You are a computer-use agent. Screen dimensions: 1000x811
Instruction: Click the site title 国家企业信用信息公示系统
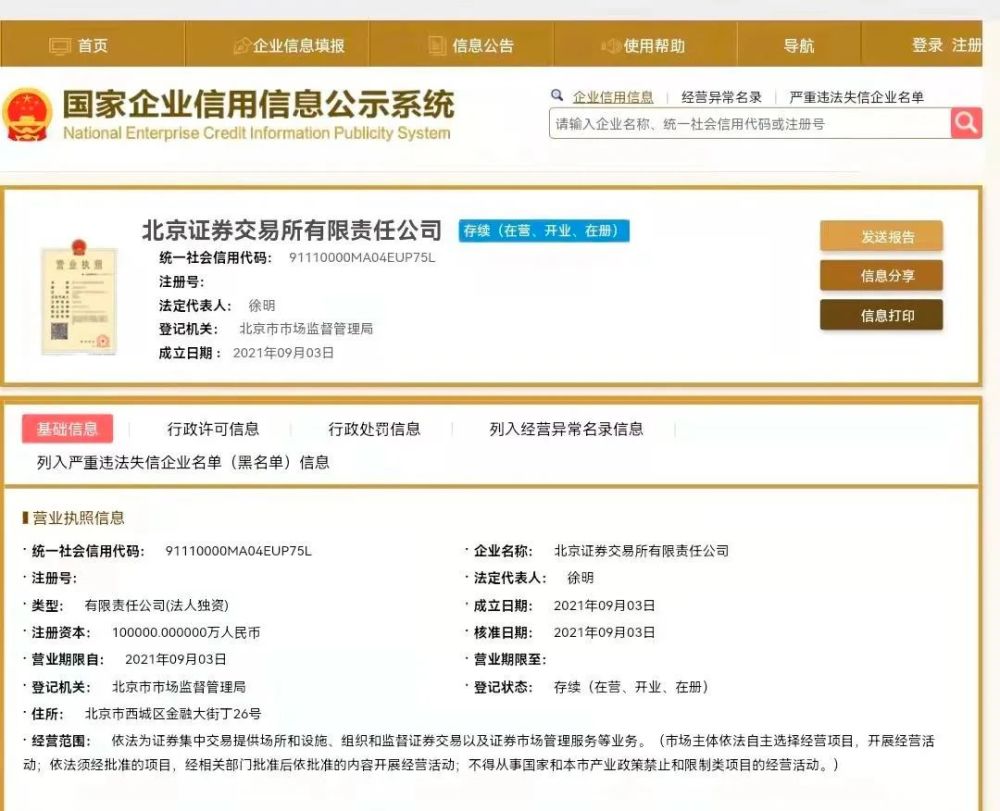pyautogui.click(x=258, y=104)
